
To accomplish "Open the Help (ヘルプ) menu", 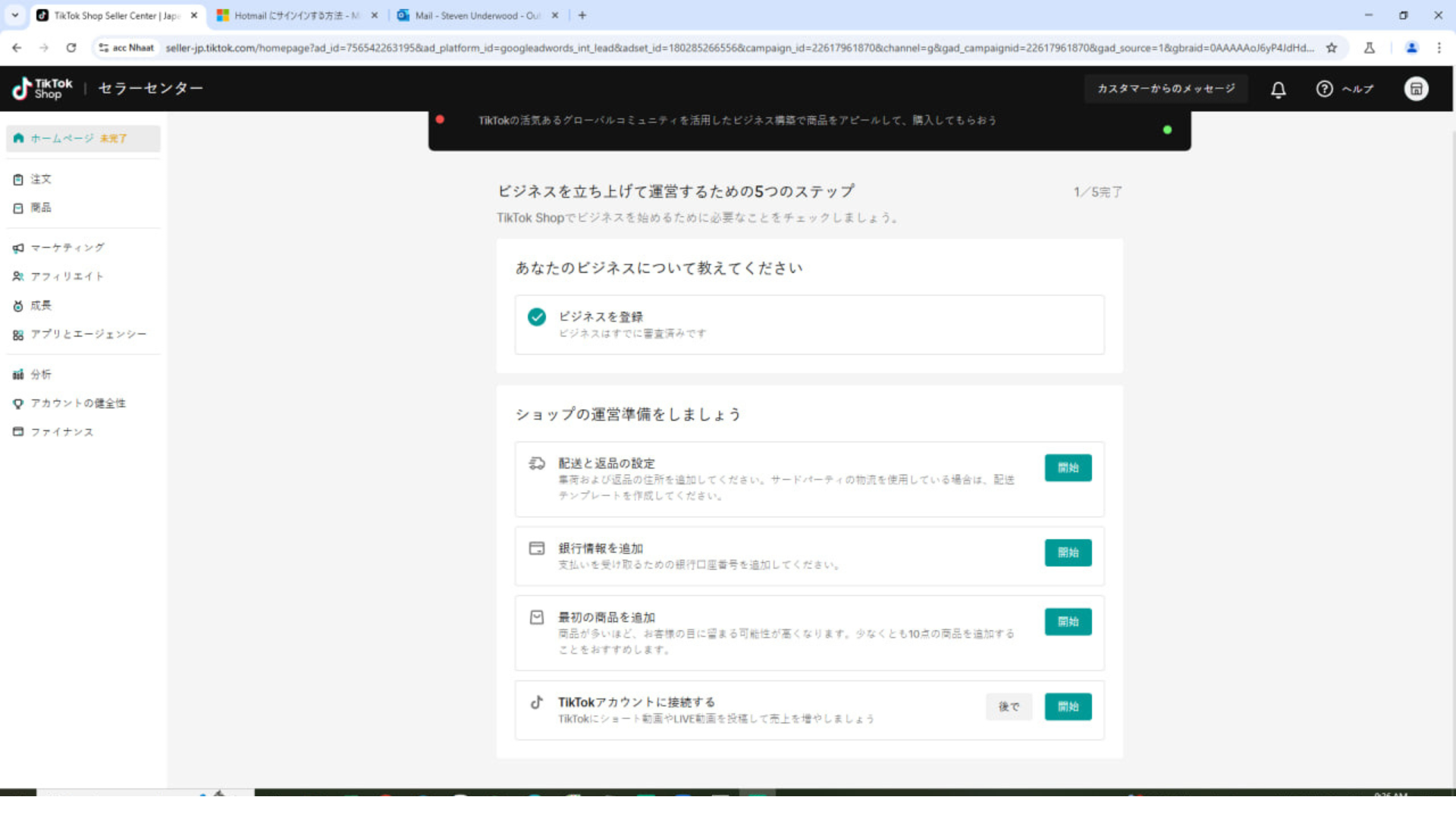I will (1345, 89).
